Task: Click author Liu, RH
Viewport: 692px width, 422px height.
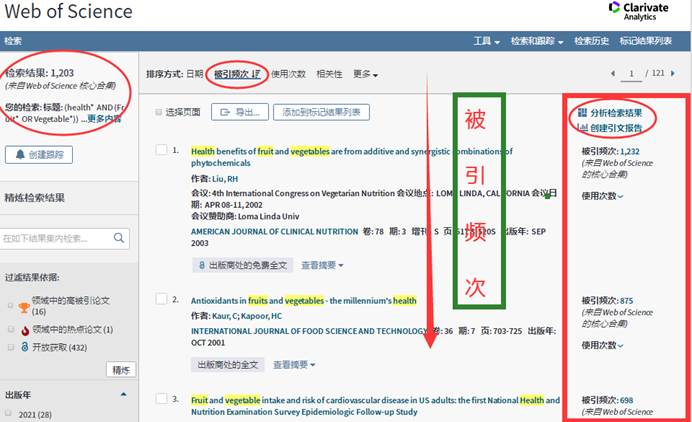Action: (225, 179)
